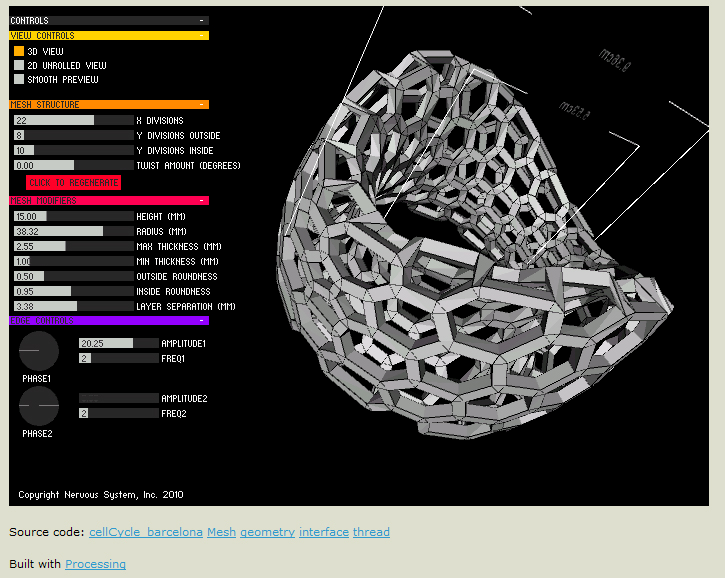Adjust the Amplitude2 slider

click(119, 398)
